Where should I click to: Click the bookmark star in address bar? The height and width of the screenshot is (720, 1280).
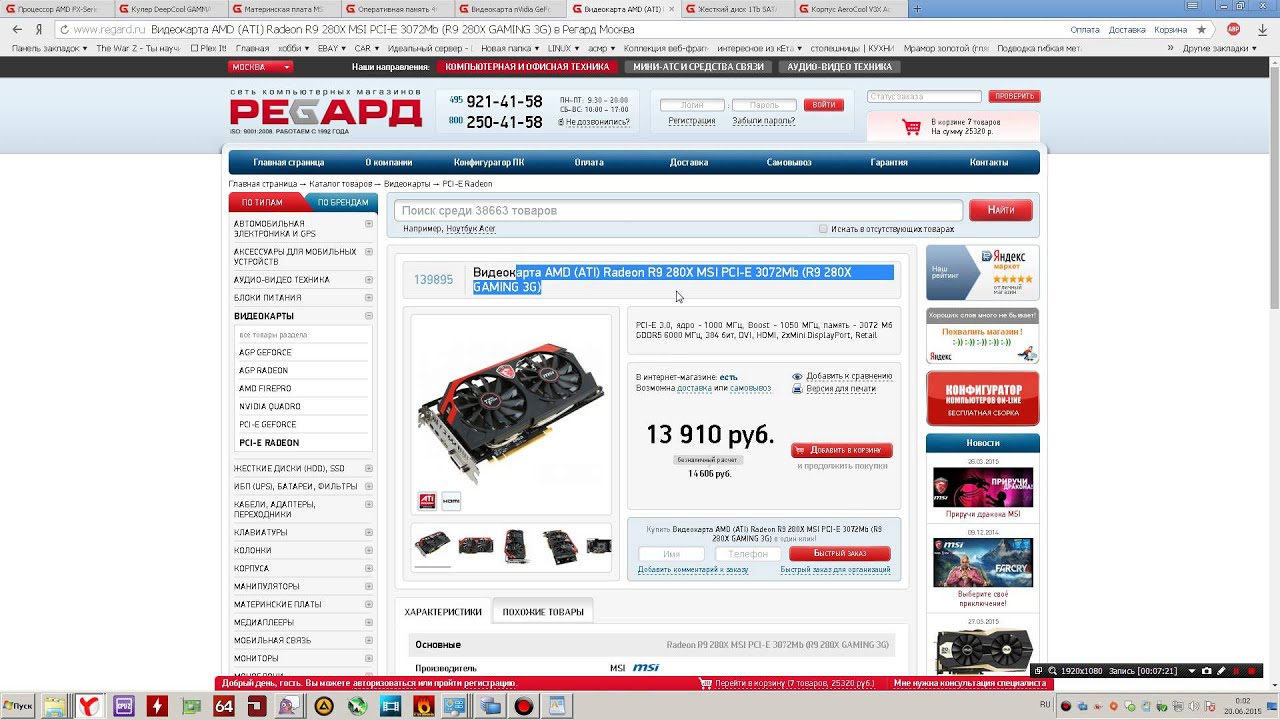1201,30
